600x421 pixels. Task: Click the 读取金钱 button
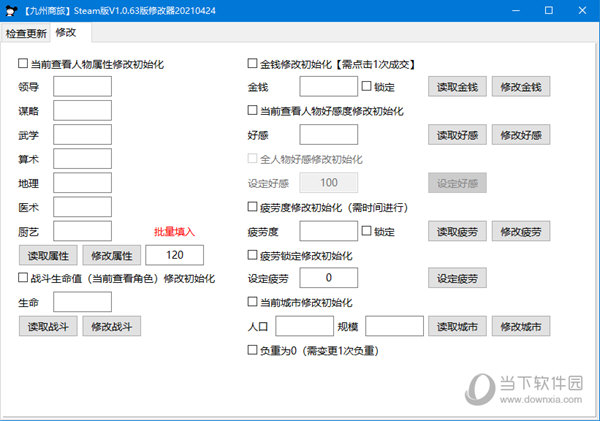[x=457, y=86]
